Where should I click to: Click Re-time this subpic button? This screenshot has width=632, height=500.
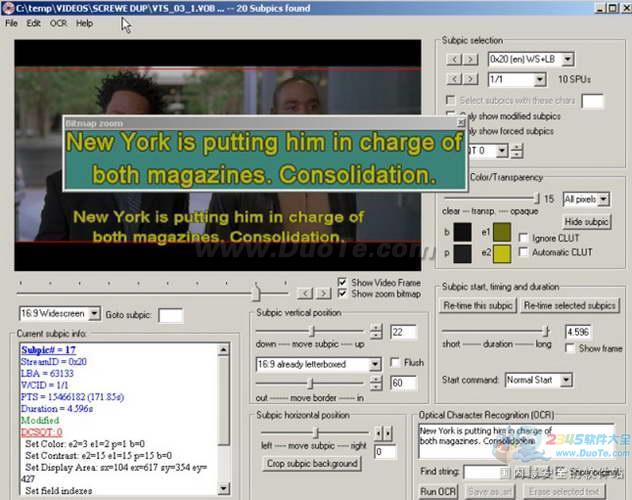(x=478, y=305)
